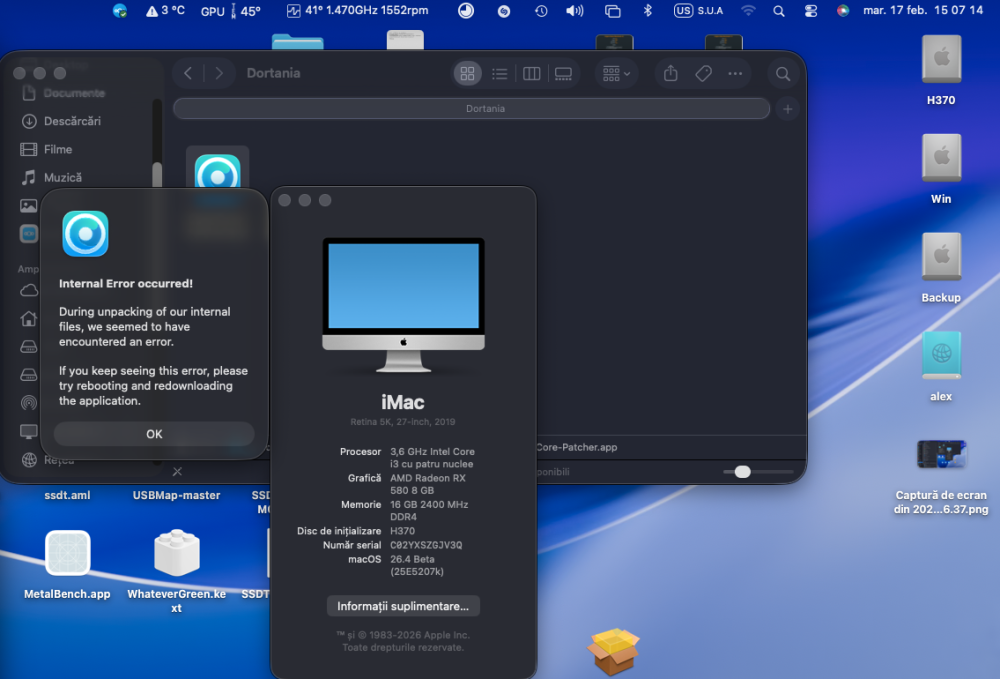Add a new Finder tab
This screenshot has height=679, width=1000.
point(788,109)
